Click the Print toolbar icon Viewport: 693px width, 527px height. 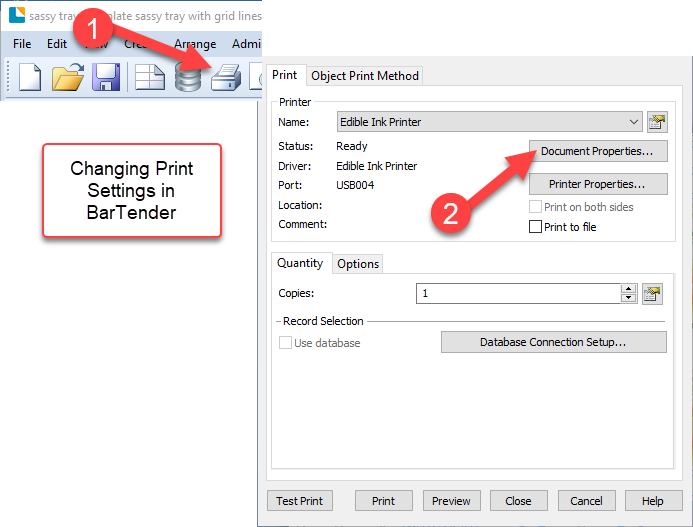pos(225,78)
